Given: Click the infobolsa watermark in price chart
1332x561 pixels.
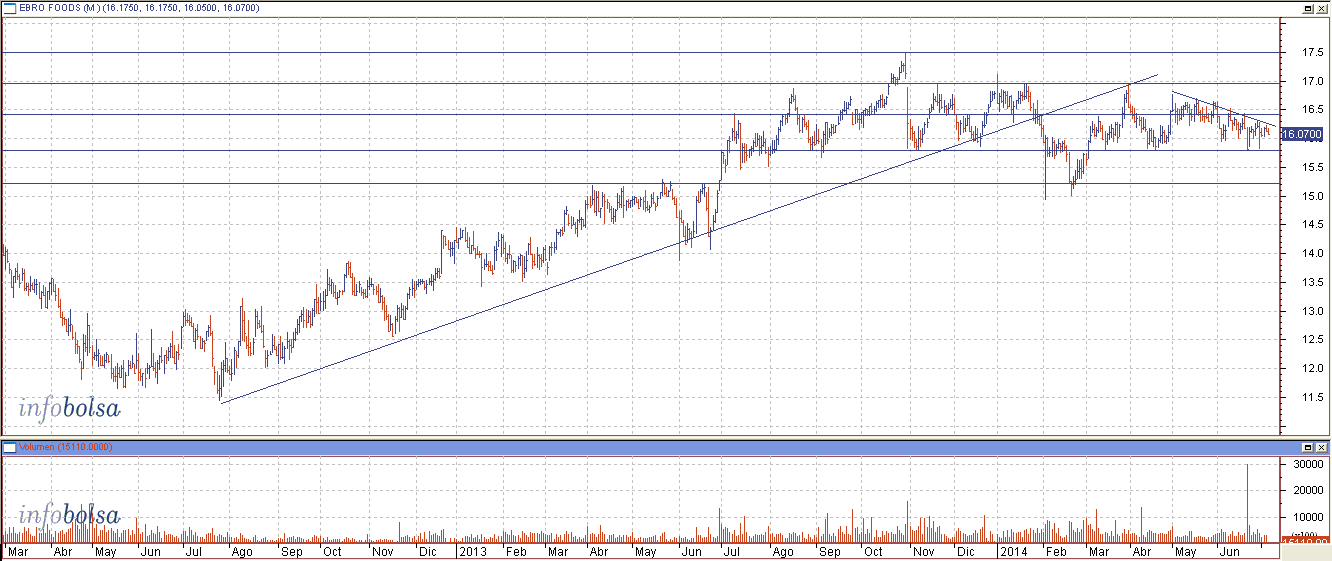Looking at the screenshot, I should pos(69,407).
